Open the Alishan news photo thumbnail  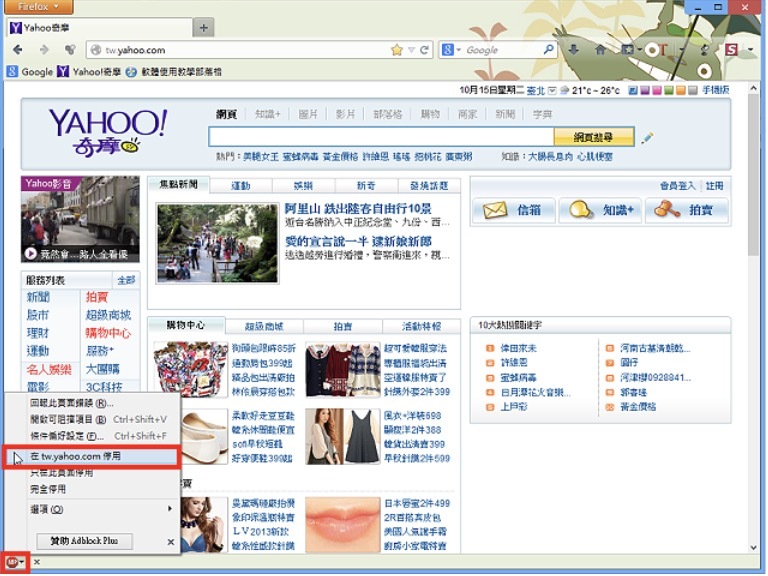(x=217, y=243)
